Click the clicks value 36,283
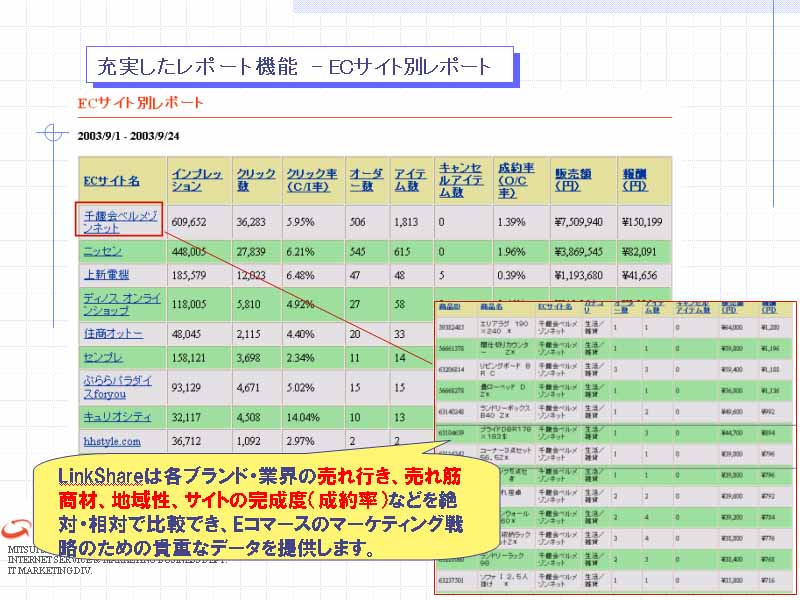The height and width of the screenshot is (600, 800). pos(251,222)
